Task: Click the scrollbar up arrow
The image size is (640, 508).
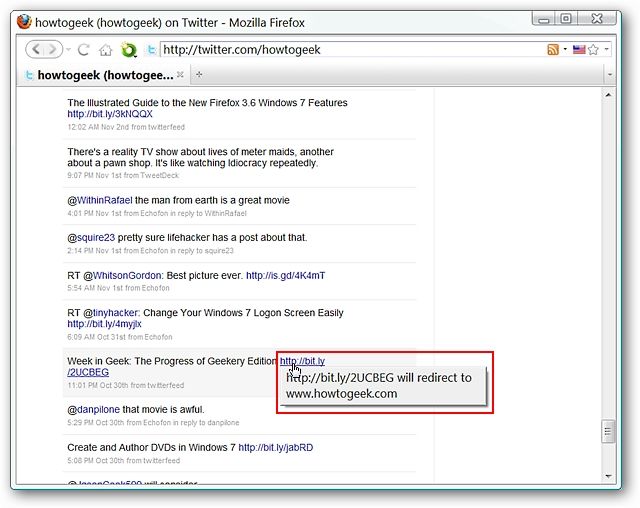Action: [608, 95]
